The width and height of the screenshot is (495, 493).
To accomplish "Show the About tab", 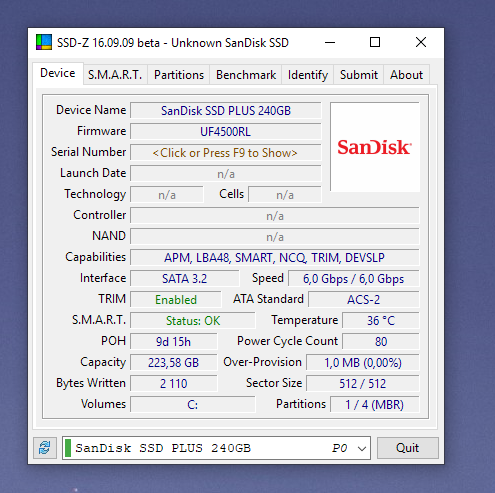I will (x=406, y=75).
